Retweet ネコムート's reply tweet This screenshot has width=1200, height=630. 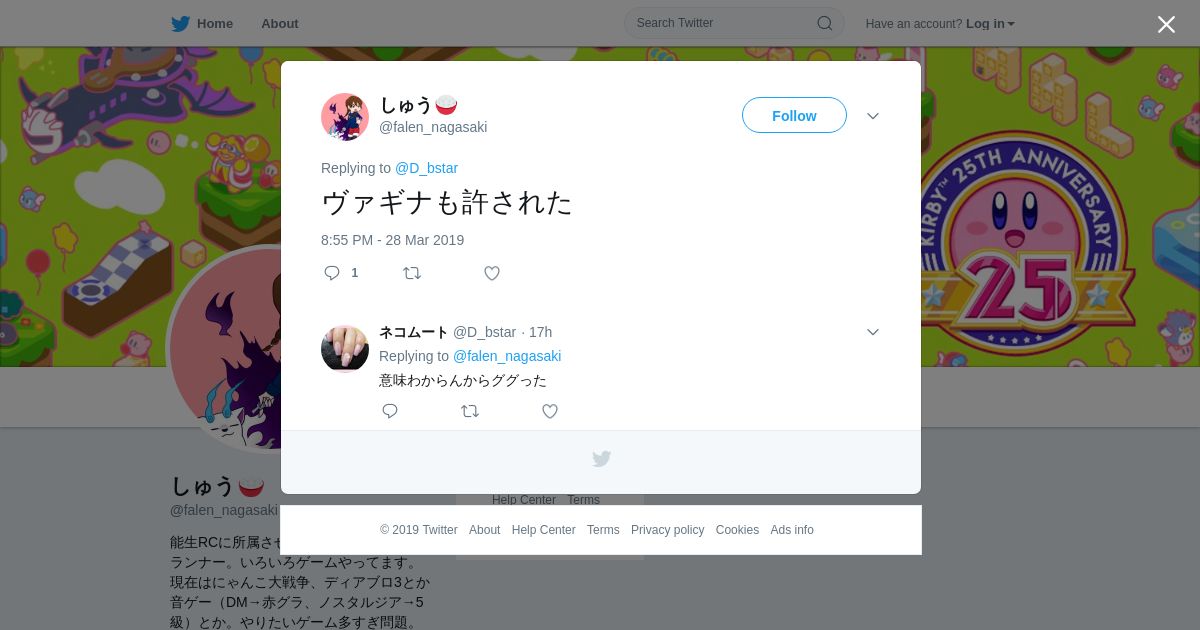(470, 411)
